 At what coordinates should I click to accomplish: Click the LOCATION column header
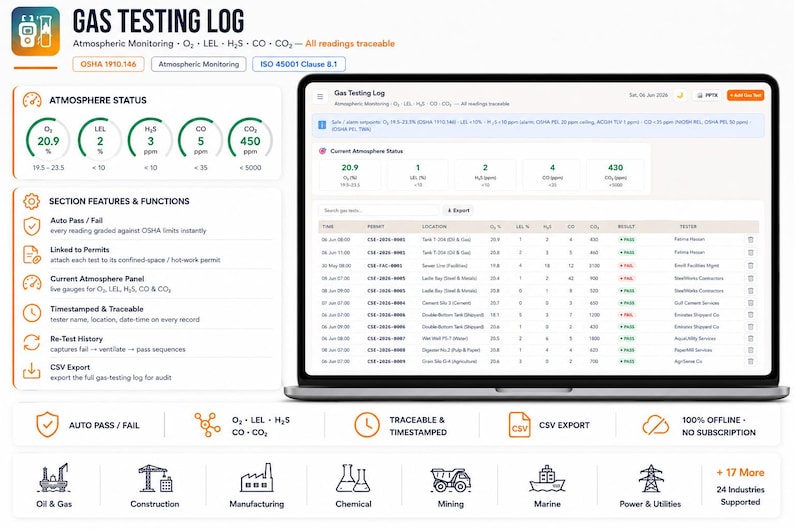point(434,226)
